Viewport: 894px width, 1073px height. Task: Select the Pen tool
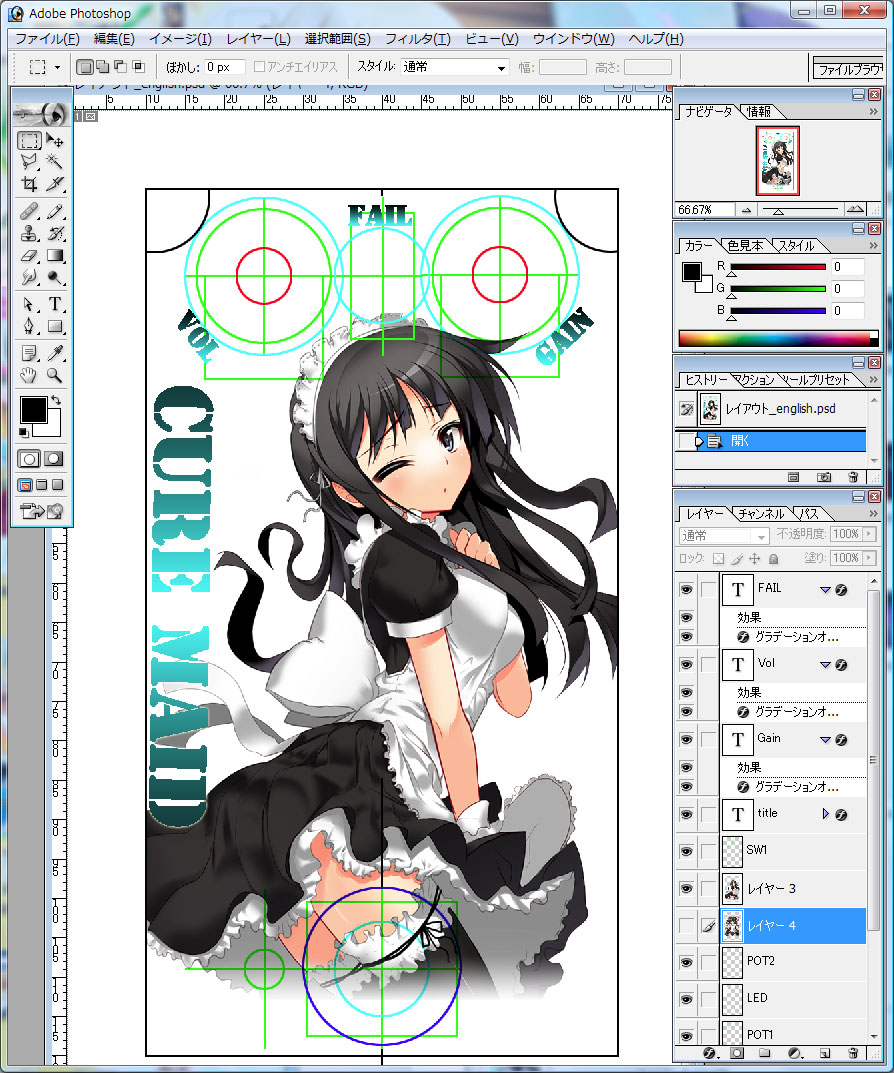pyautogui.click(x=29, y=326)
